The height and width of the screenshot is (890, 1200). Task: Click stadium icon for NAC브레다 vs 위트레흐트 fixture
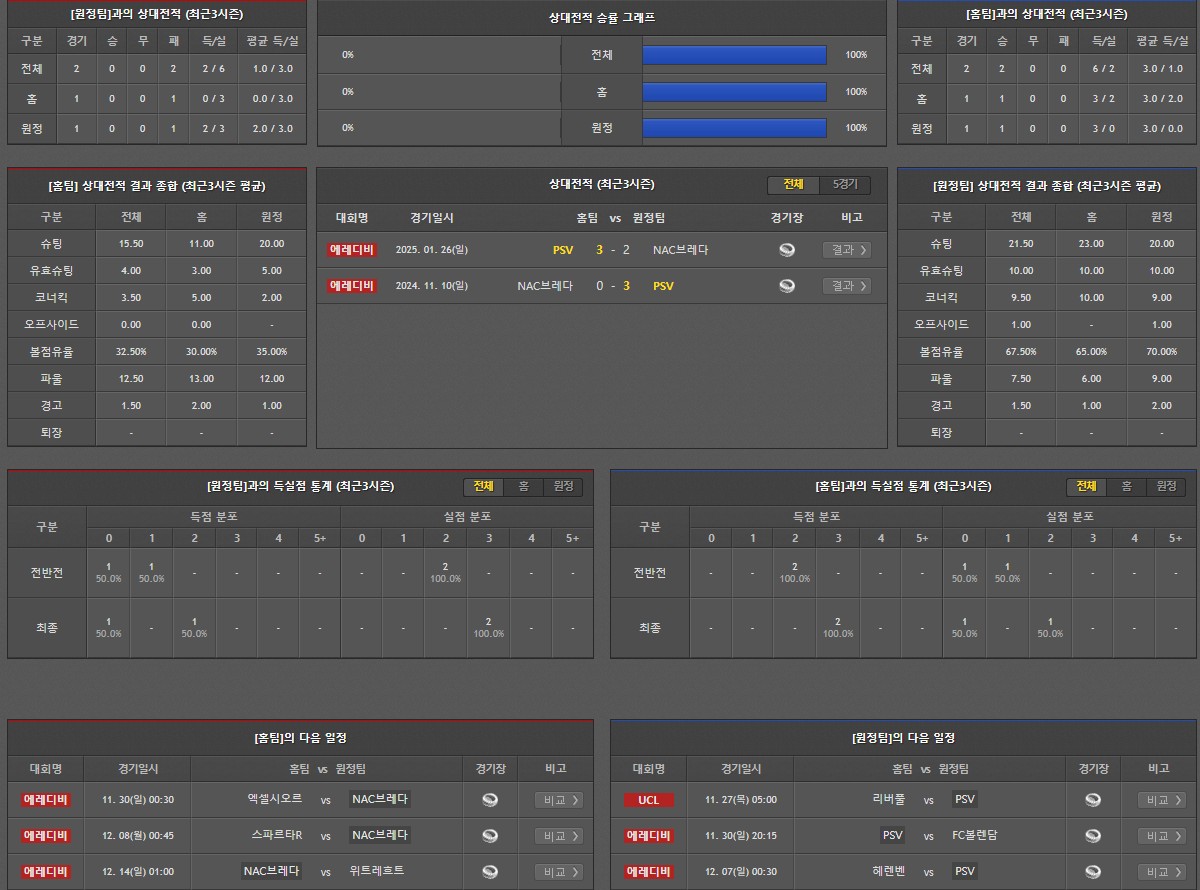tap(490, 872)
